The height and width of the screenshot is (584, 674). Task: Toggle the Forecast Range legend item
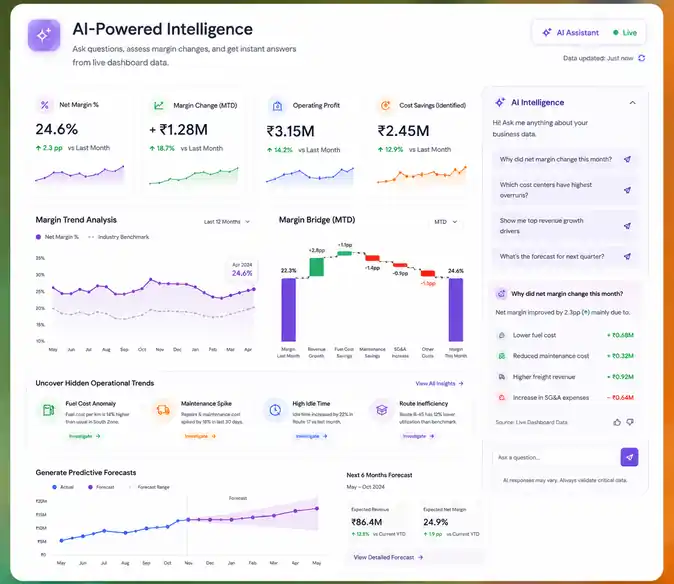[x=149, y=487]
